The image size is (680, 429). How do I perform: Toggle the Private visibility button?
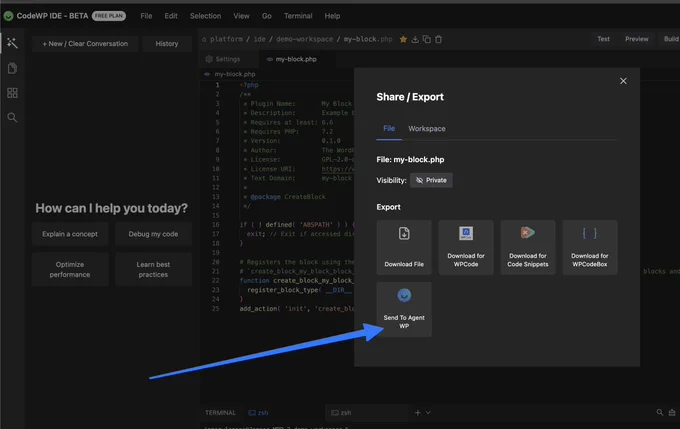pyautogui.click(x=431, y=180)
